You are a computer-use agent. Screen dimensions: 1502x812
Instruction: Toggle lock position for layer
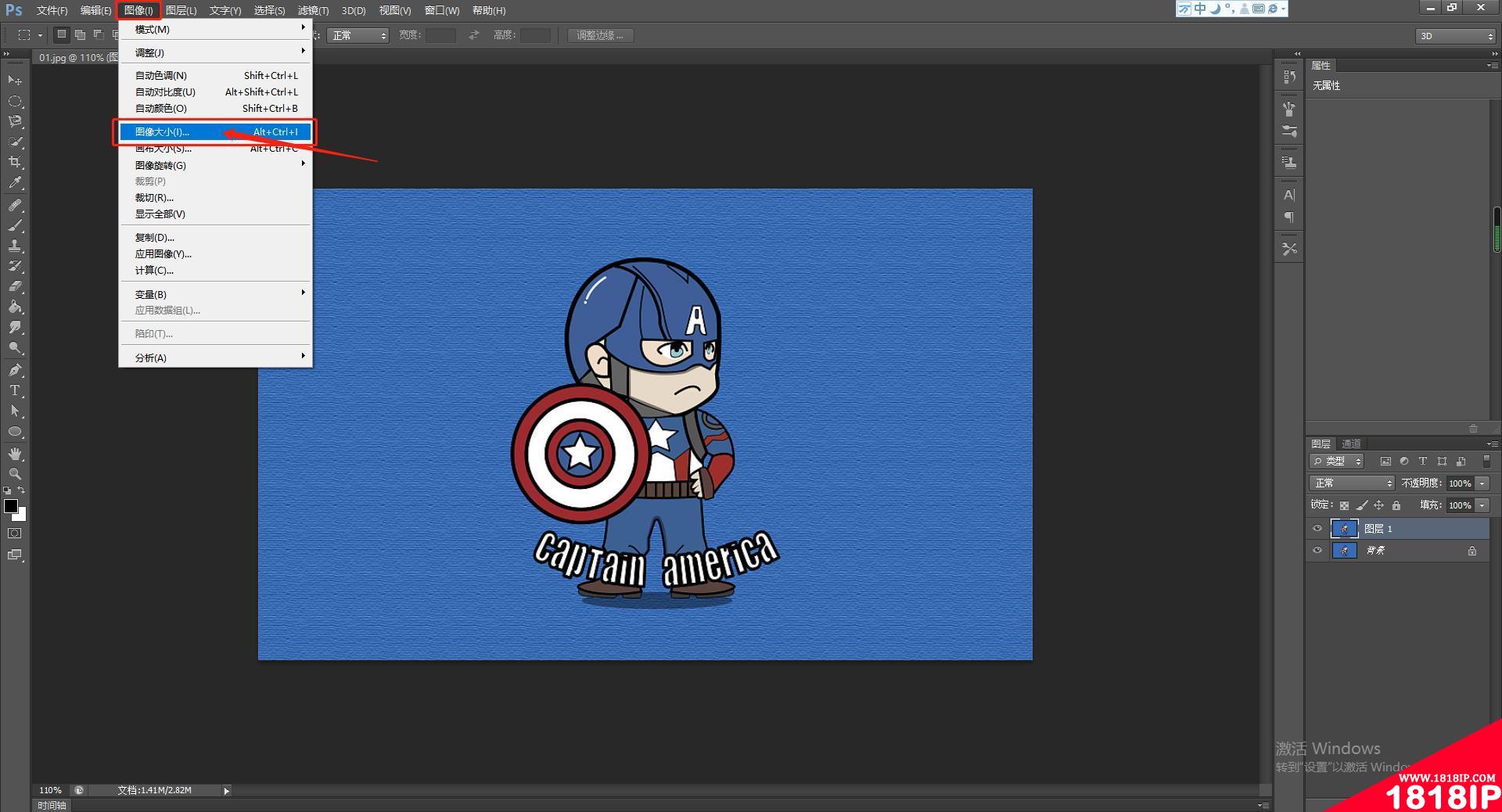click(1379, 505)
